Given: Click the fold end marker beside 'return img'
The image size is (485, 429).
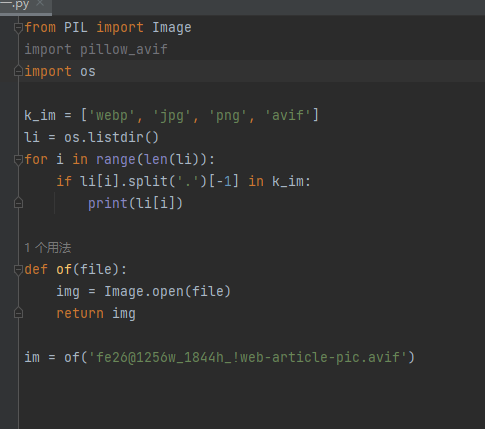Looking at the screenshot, I should coord(18,313).
